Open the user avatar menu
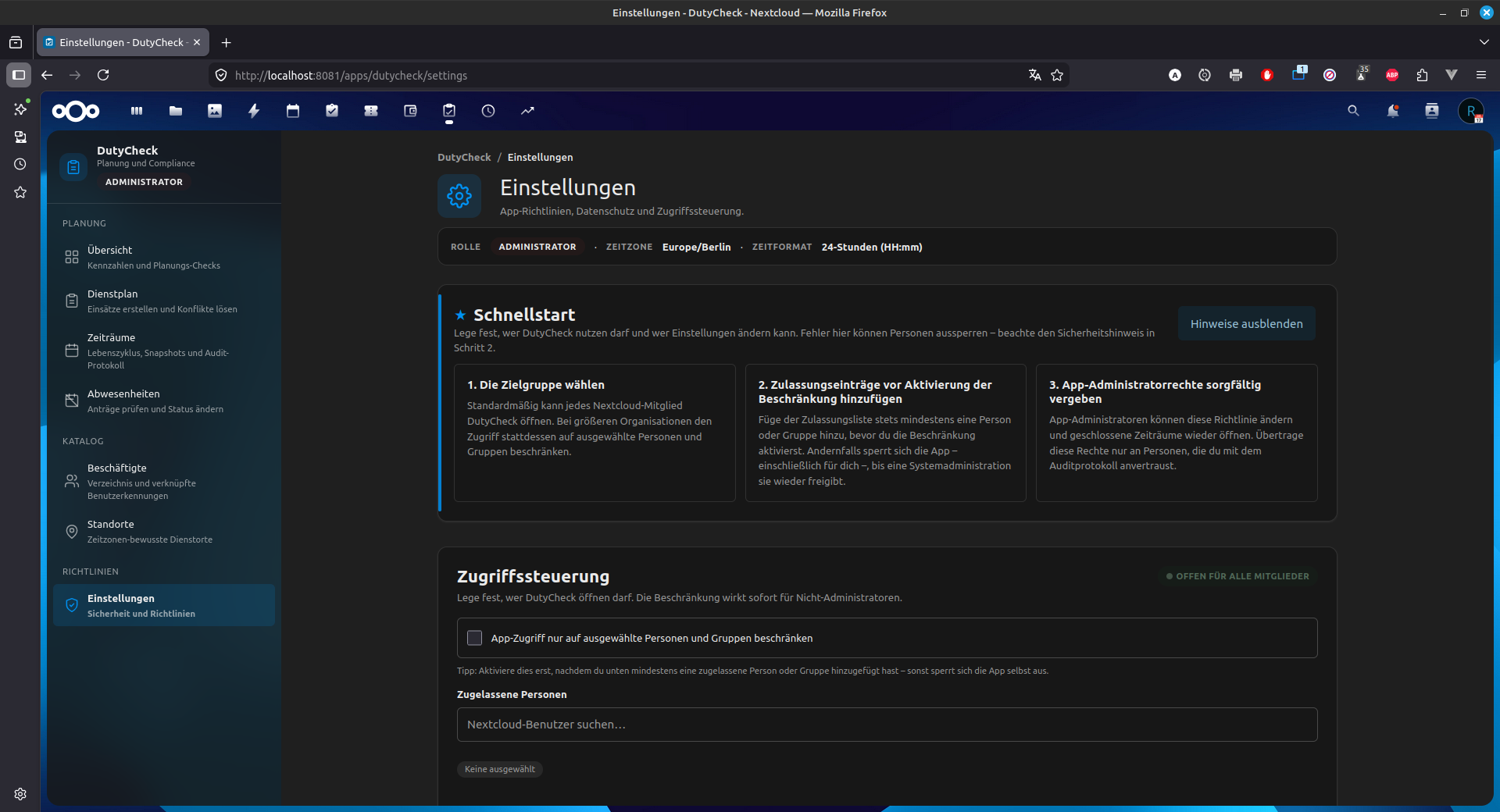Image resolution: width=1500 pixels, height=812 pixels. tap(1471, 111)
